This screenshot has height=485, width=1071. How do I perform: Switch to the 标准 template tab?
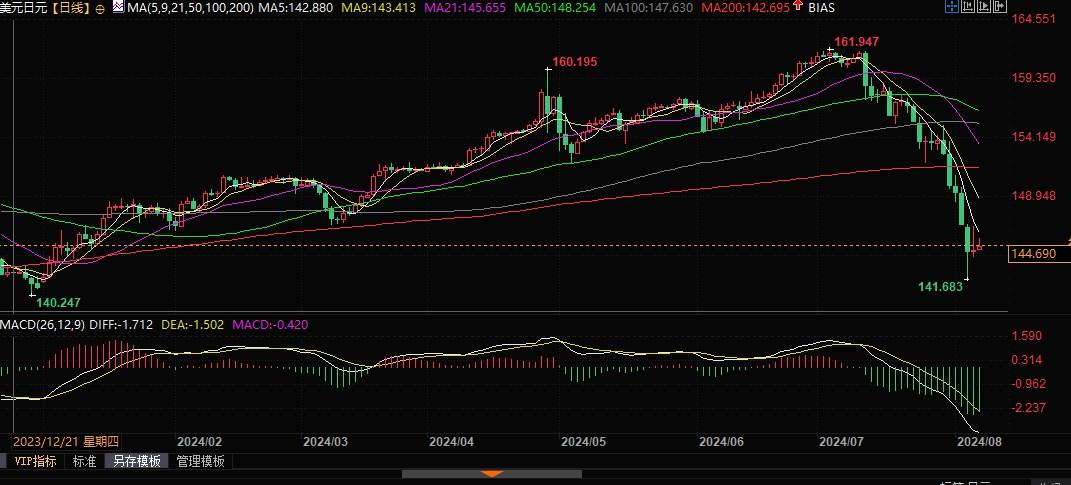[84, 461]
